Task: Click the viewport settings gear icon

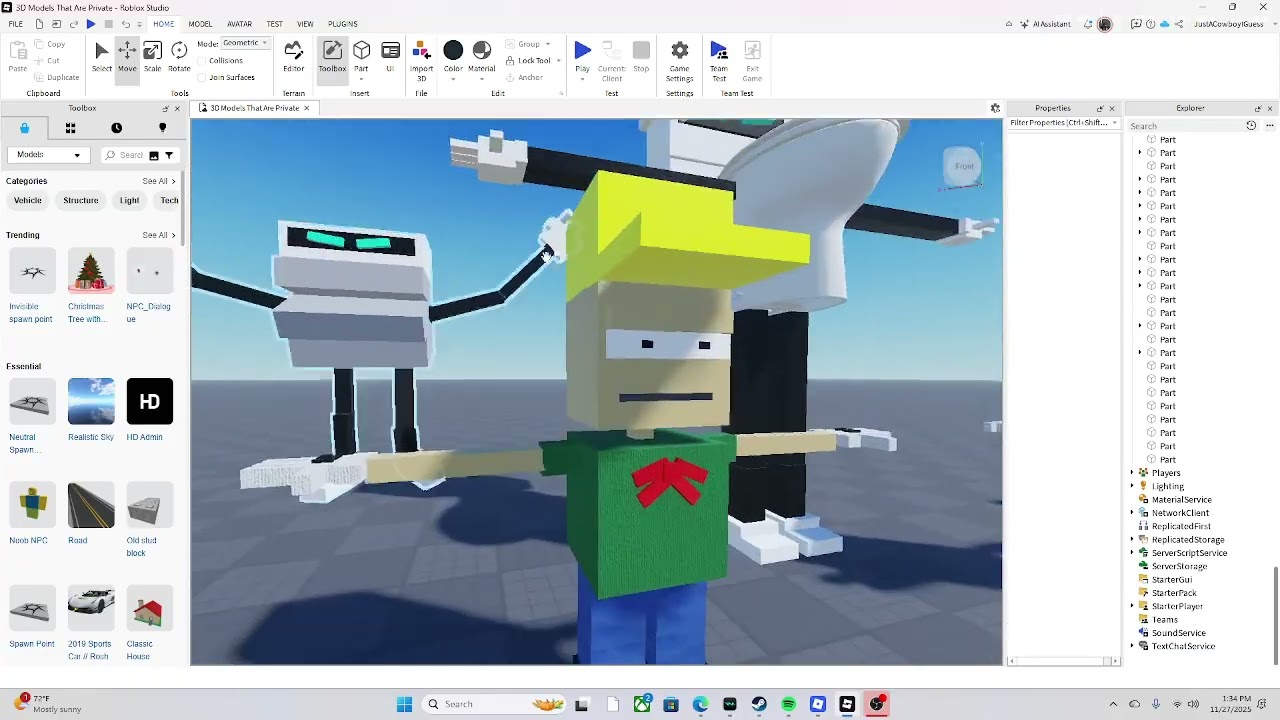Action: (995, 108)
